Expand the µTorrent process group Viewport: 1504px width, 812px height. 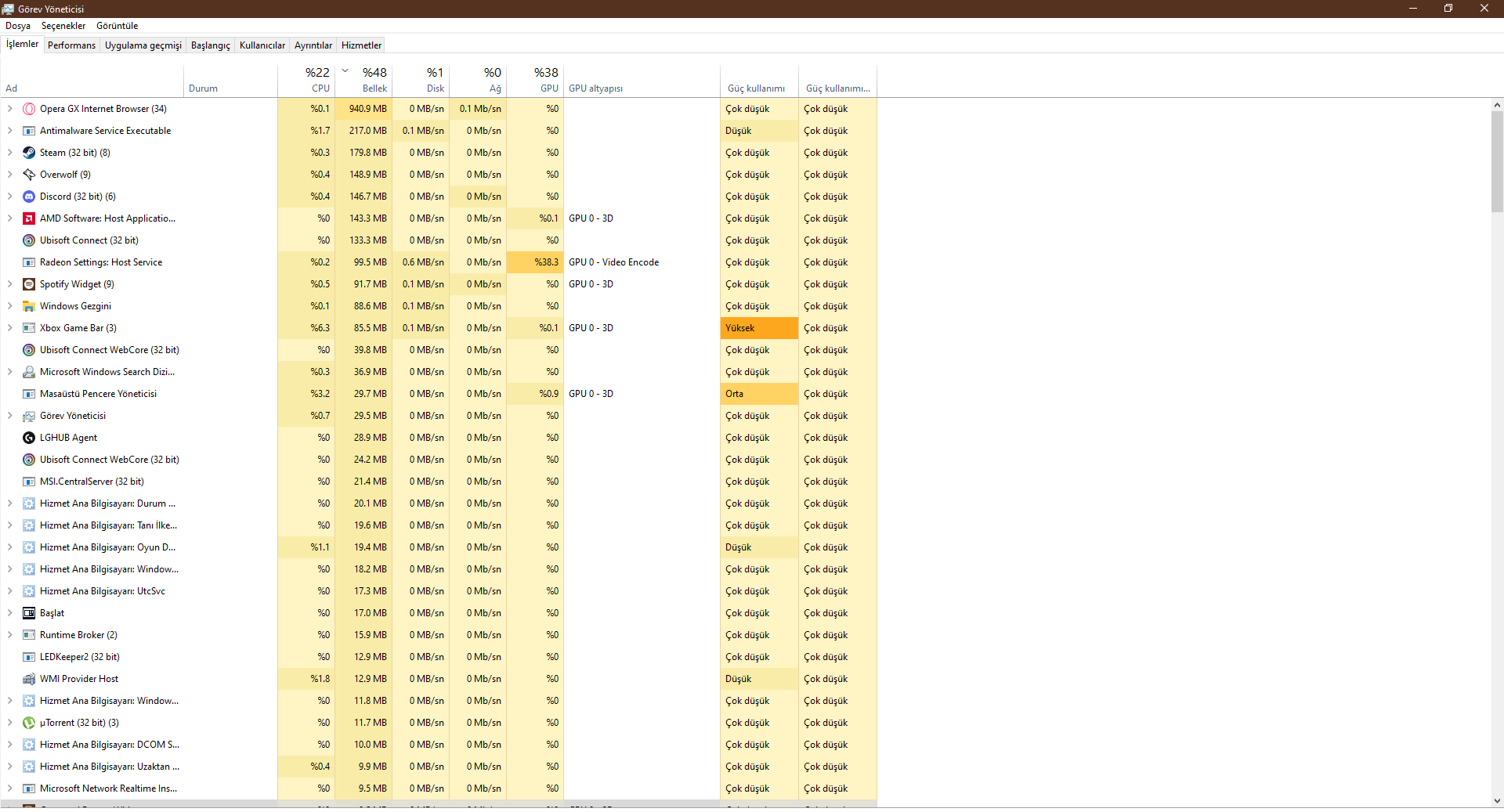[9, 723]
